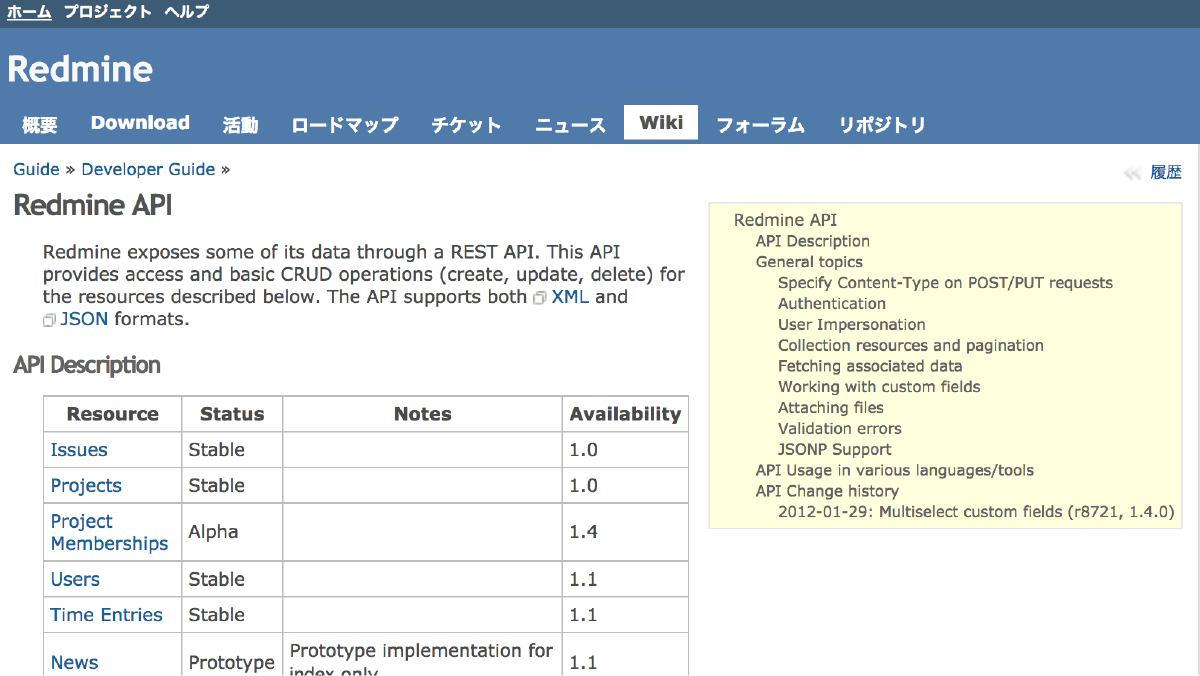Image resolution: width=1200 pixels, height=676 pixels.
Task: Go to Working with custom fields
Action: (879, 387)
